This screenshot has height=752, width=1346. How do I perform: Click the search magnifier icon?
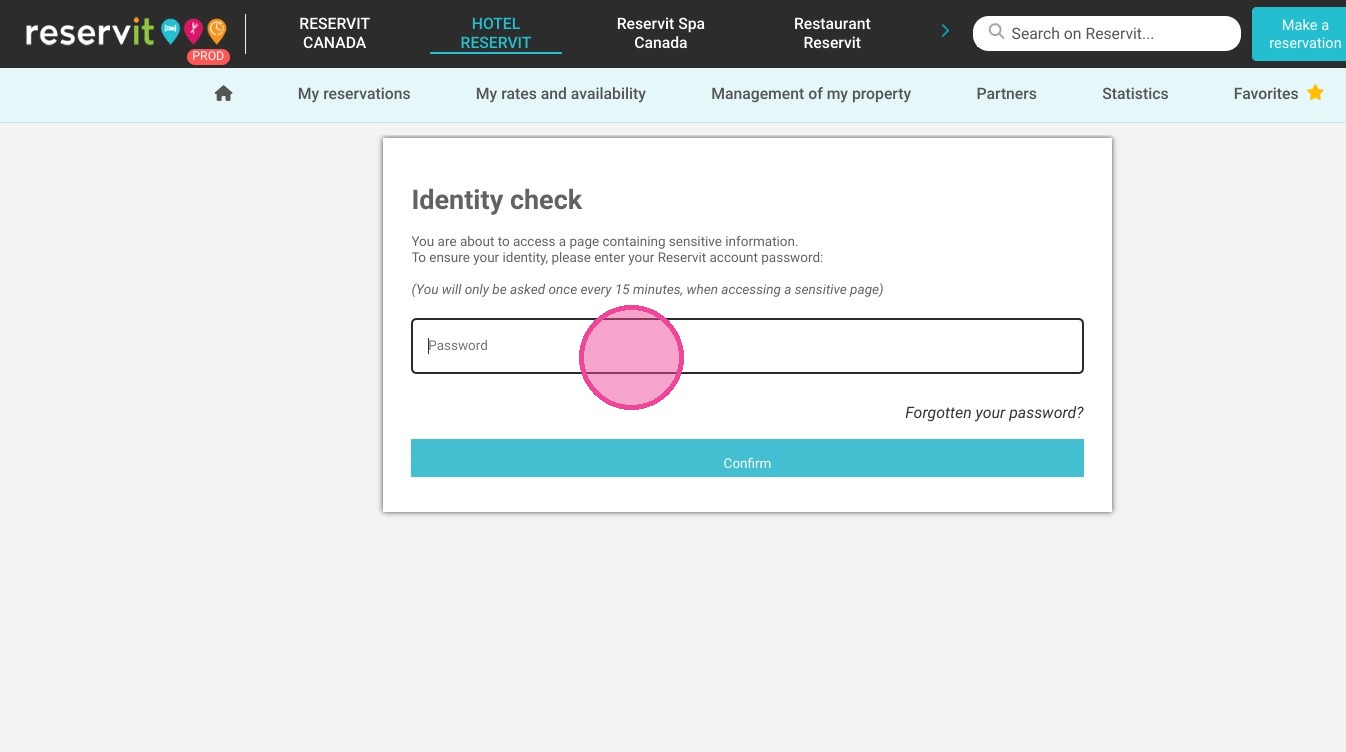pyautogui.click(x=996, y=32)
